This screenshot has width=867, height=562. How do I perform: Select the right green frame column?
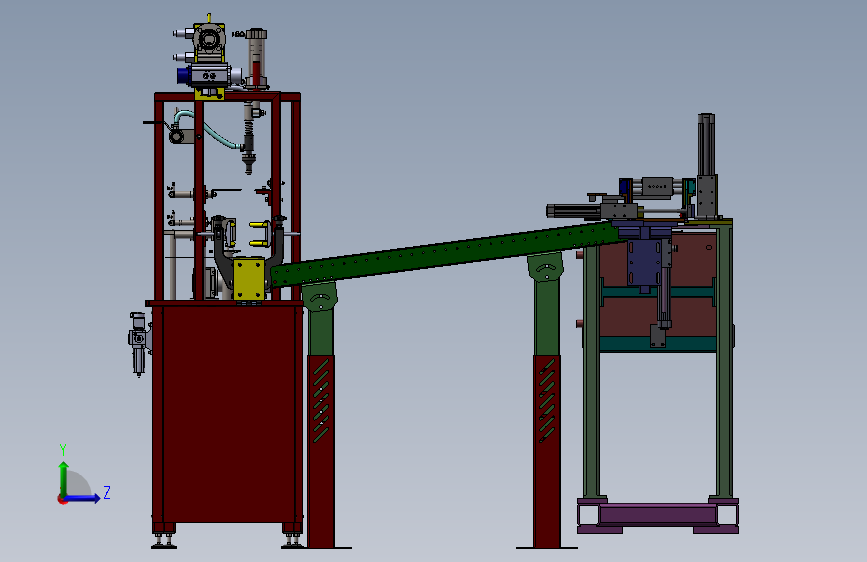click(x=724, y=360)
